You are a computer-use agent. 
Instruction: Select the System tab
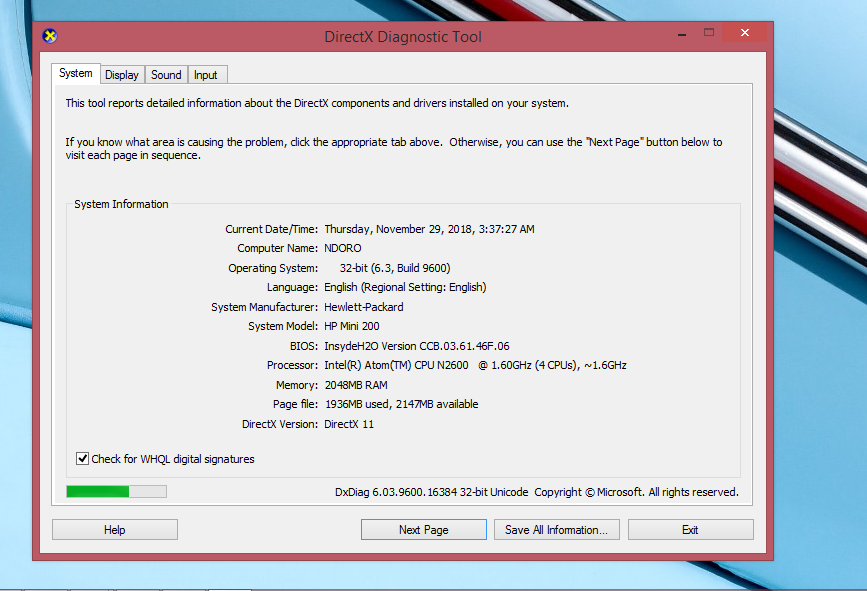(x=75, y=73)
